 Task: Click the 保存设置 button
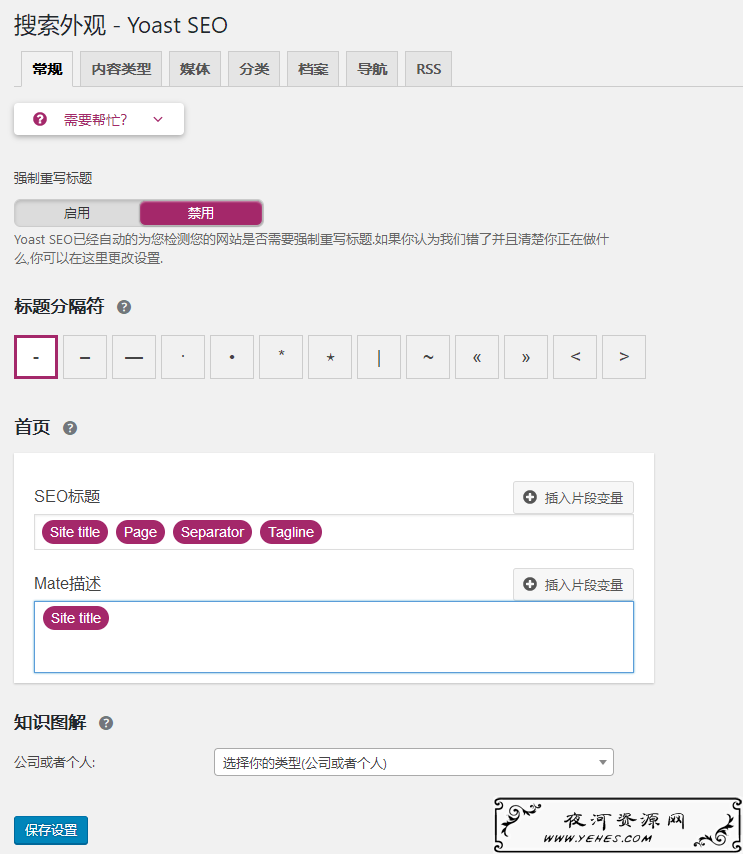pyautogui.click(x=51, y=830)
